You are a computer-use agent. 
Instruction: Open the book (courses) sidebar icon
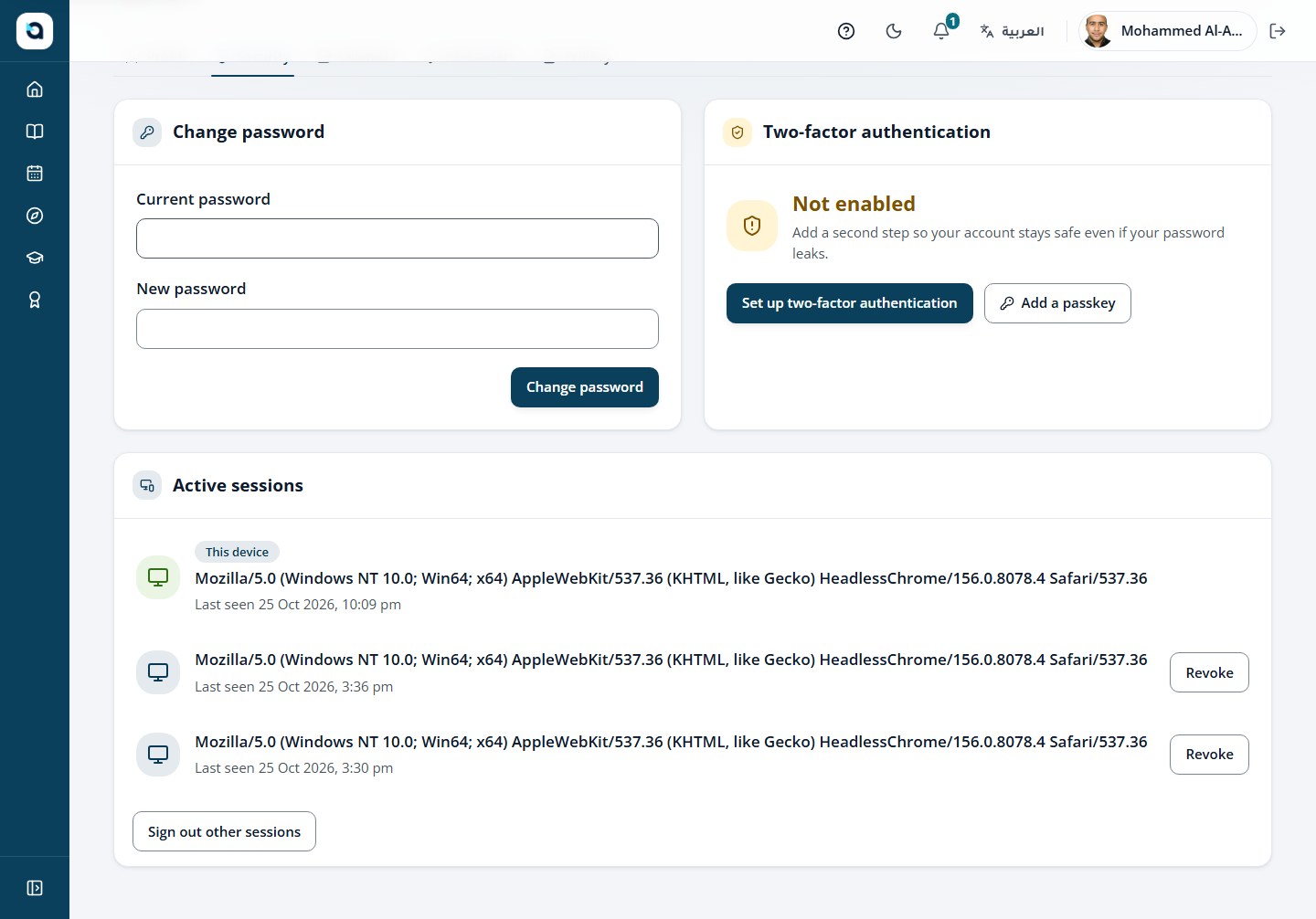coord(35,132)
